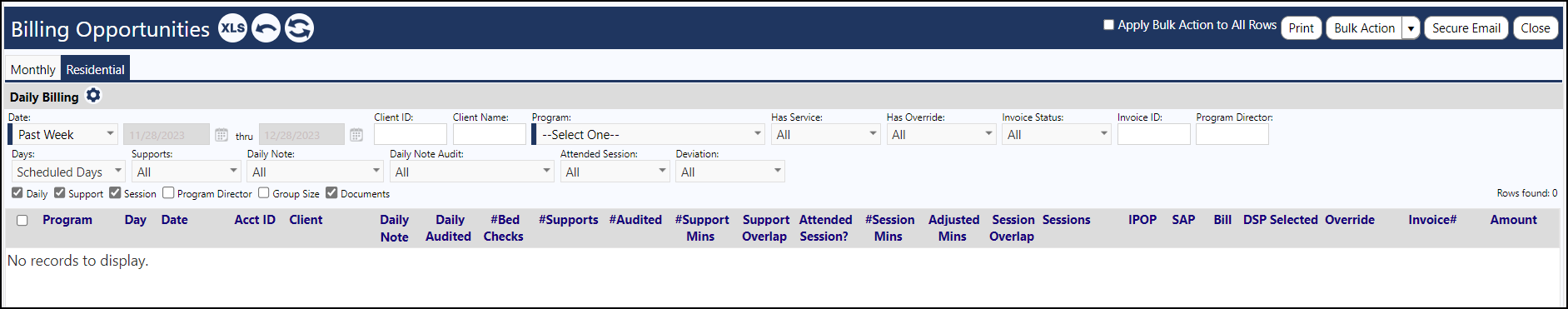The width and height of the screenshot is (1568, 309).
Task: Sort by the Invoice# column header
Action: pos(1432,220)
